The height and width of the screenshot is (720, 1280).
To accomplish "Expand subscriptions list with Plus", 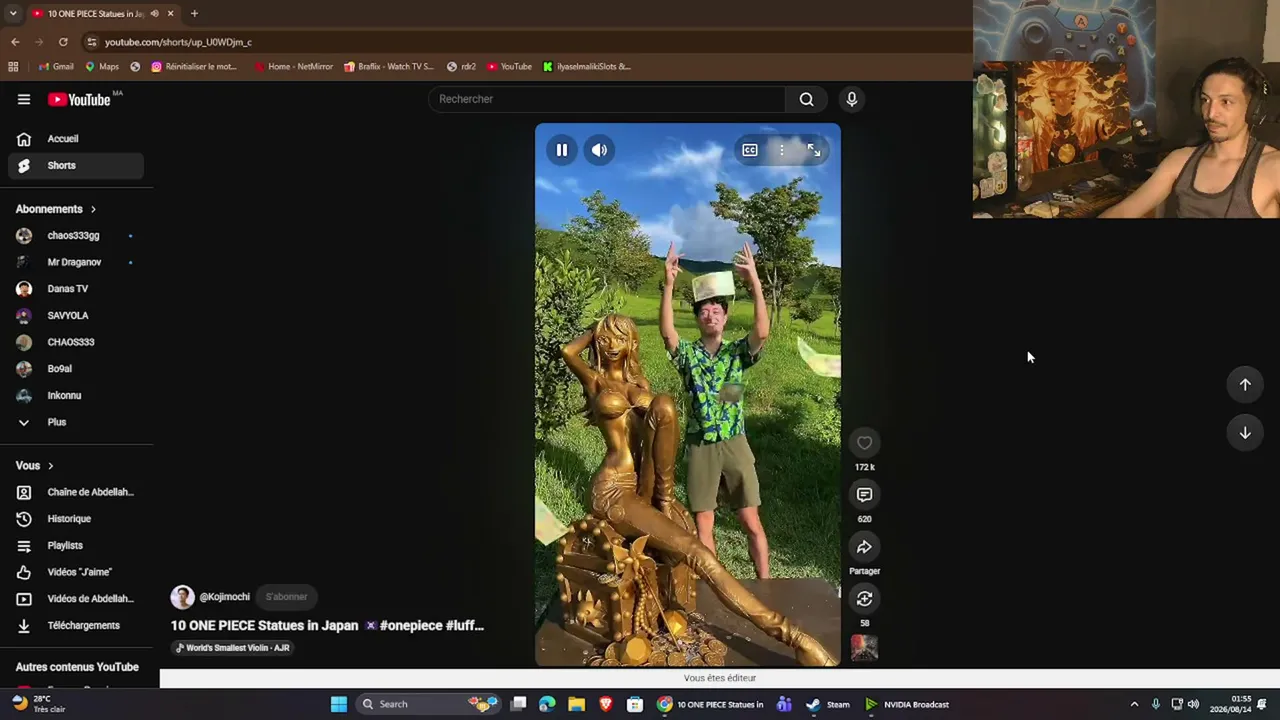I will coord(76,422).
